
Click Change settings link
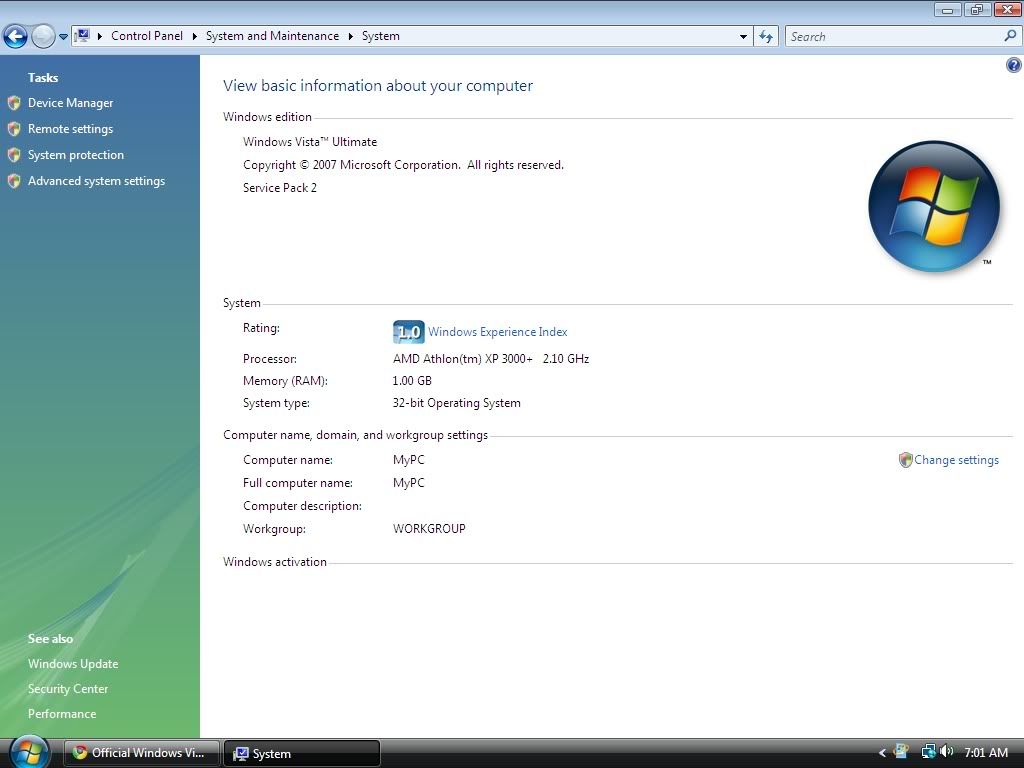coord(956,460)
